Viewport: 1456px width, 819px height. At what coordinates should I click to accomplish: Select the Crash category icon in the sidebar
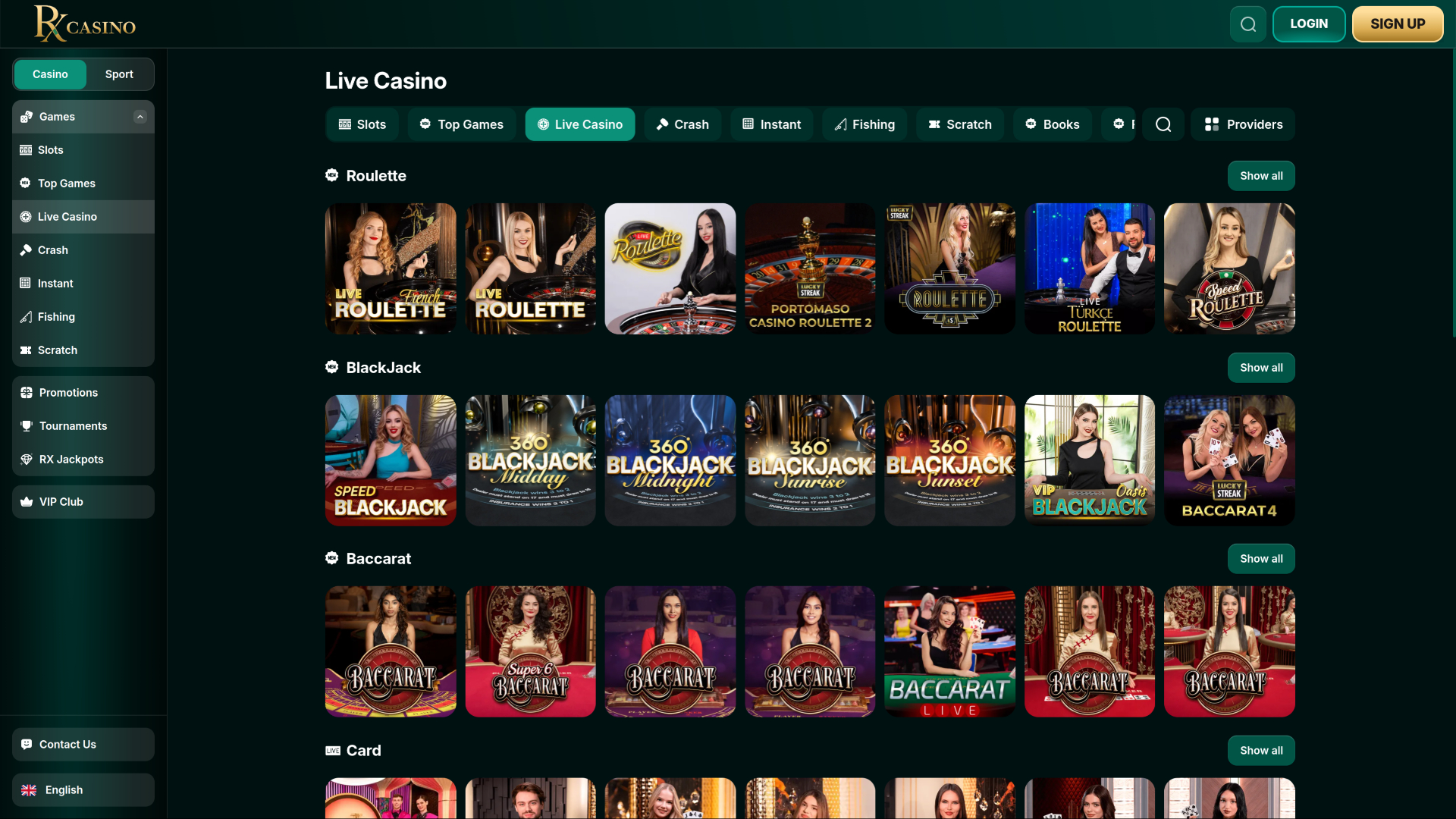[x=25, y=249]
